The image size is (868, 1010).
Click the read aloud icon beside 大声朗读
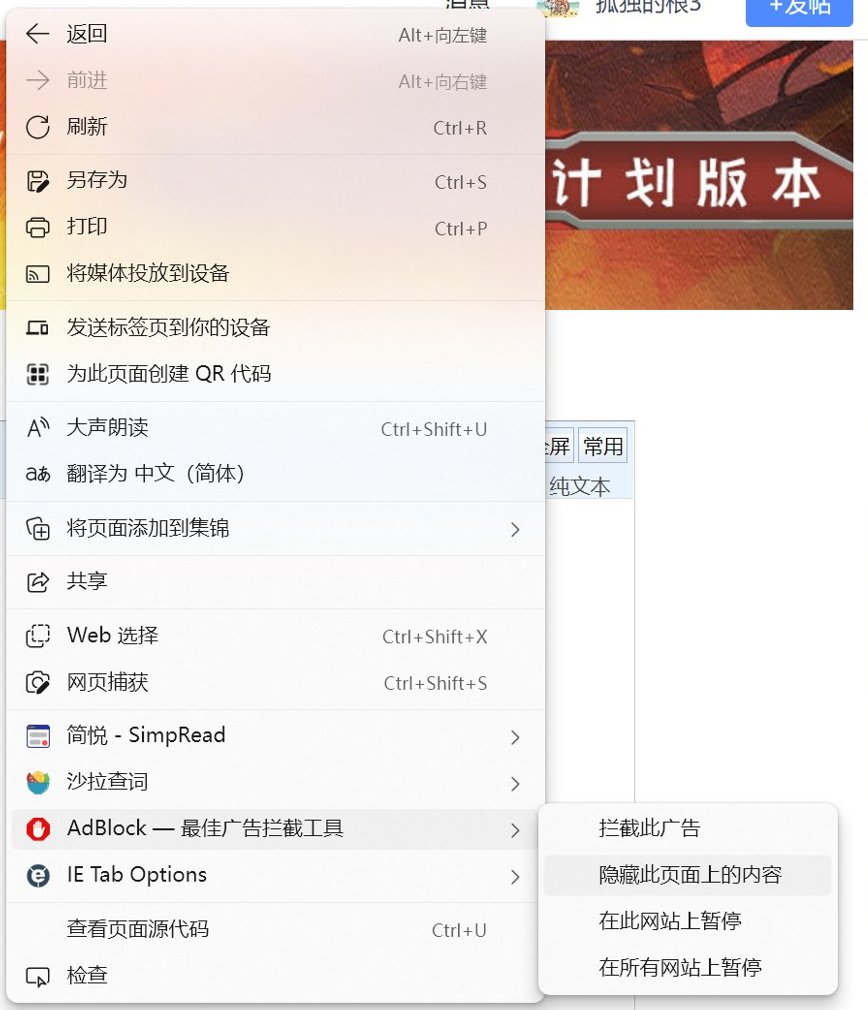click(x=37, y=427)
